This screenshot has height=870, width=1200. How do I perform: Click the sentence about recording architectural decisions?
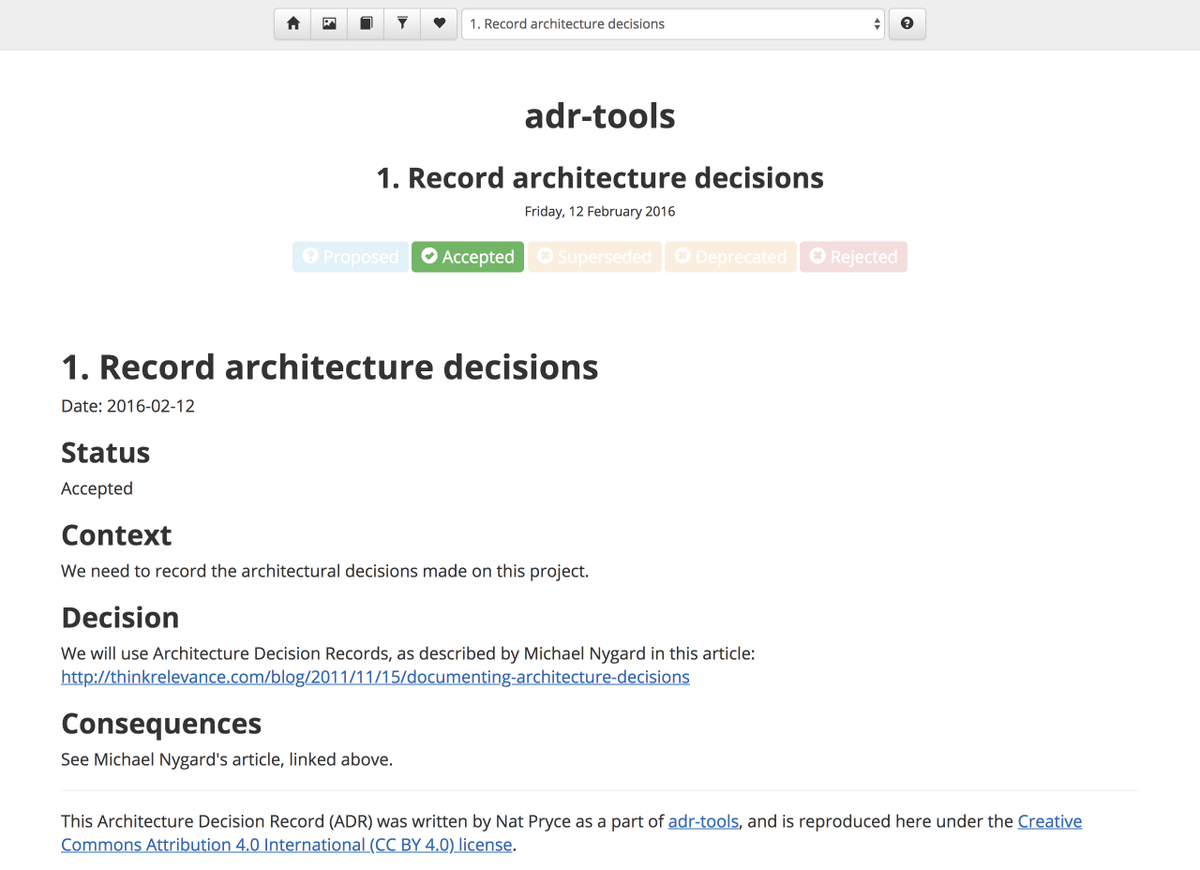(325, 571)
